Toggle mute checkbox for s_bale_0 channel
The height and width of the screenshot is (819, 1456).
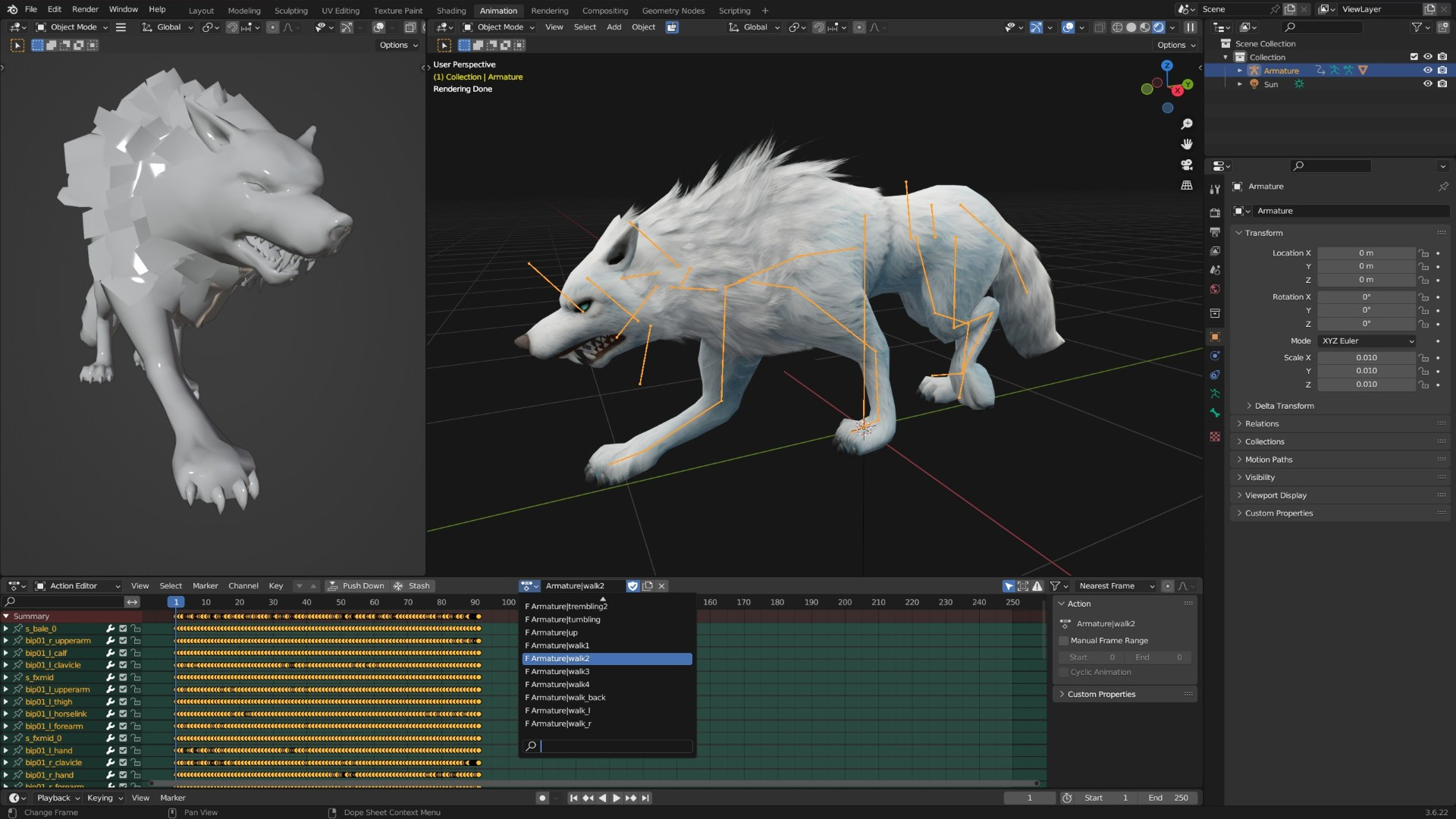tap(123, 629)
